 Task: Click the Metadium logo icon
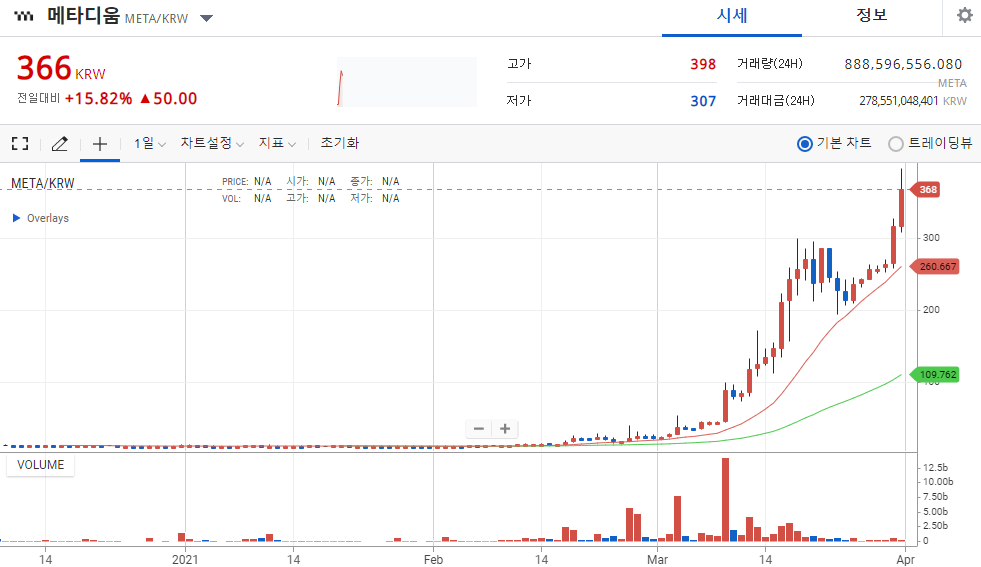(24, 16)
